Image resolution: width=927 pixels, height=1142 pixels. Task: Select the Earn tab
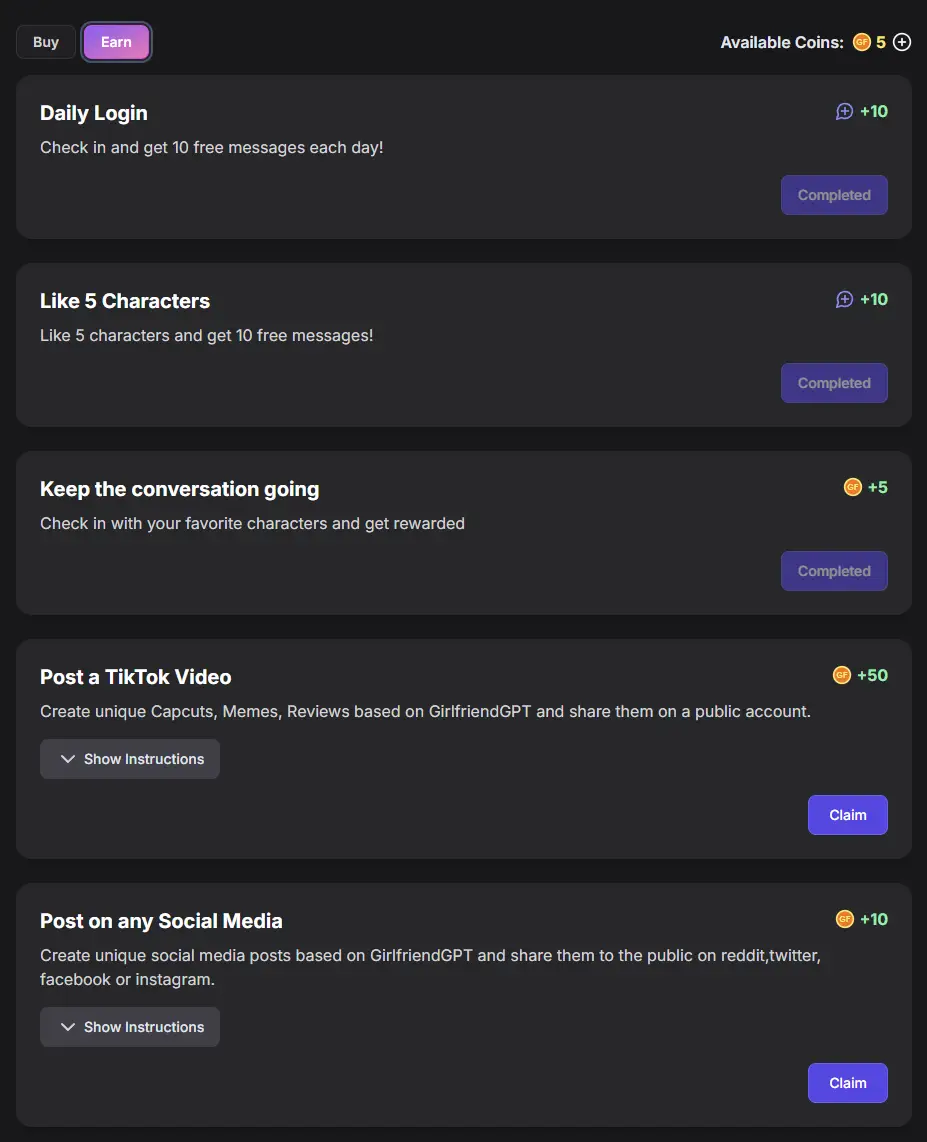tap(117, 42)
